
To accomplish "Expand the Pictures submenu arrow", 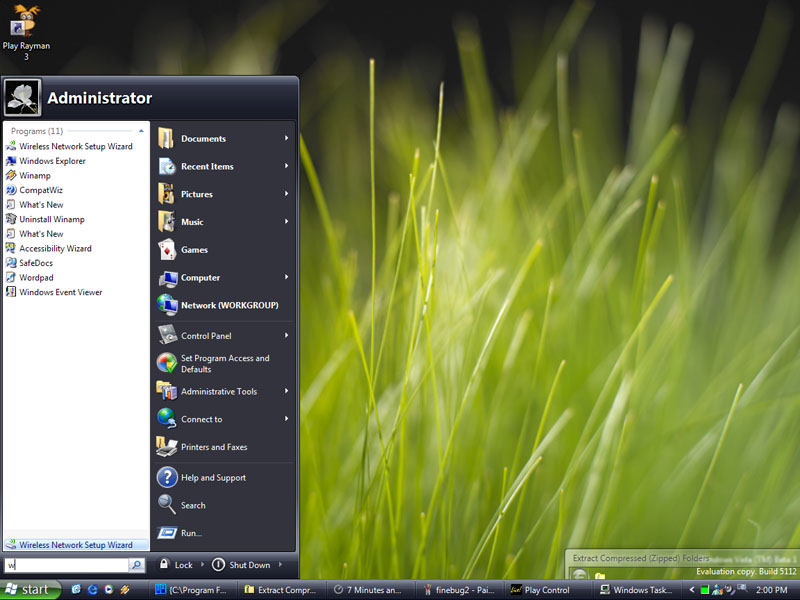I will [286, 194].
